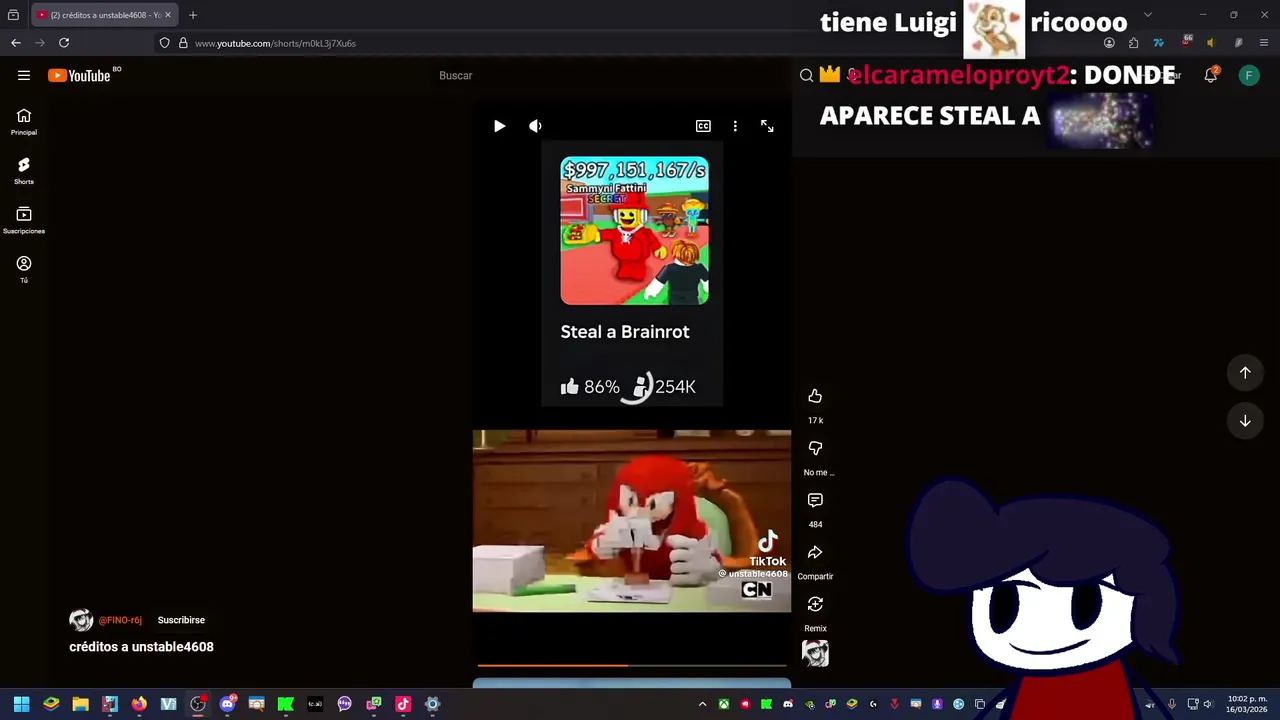1280x720 pixels.
Task: Open the browser extensions puzzle icon
Action: point(1133,43)
